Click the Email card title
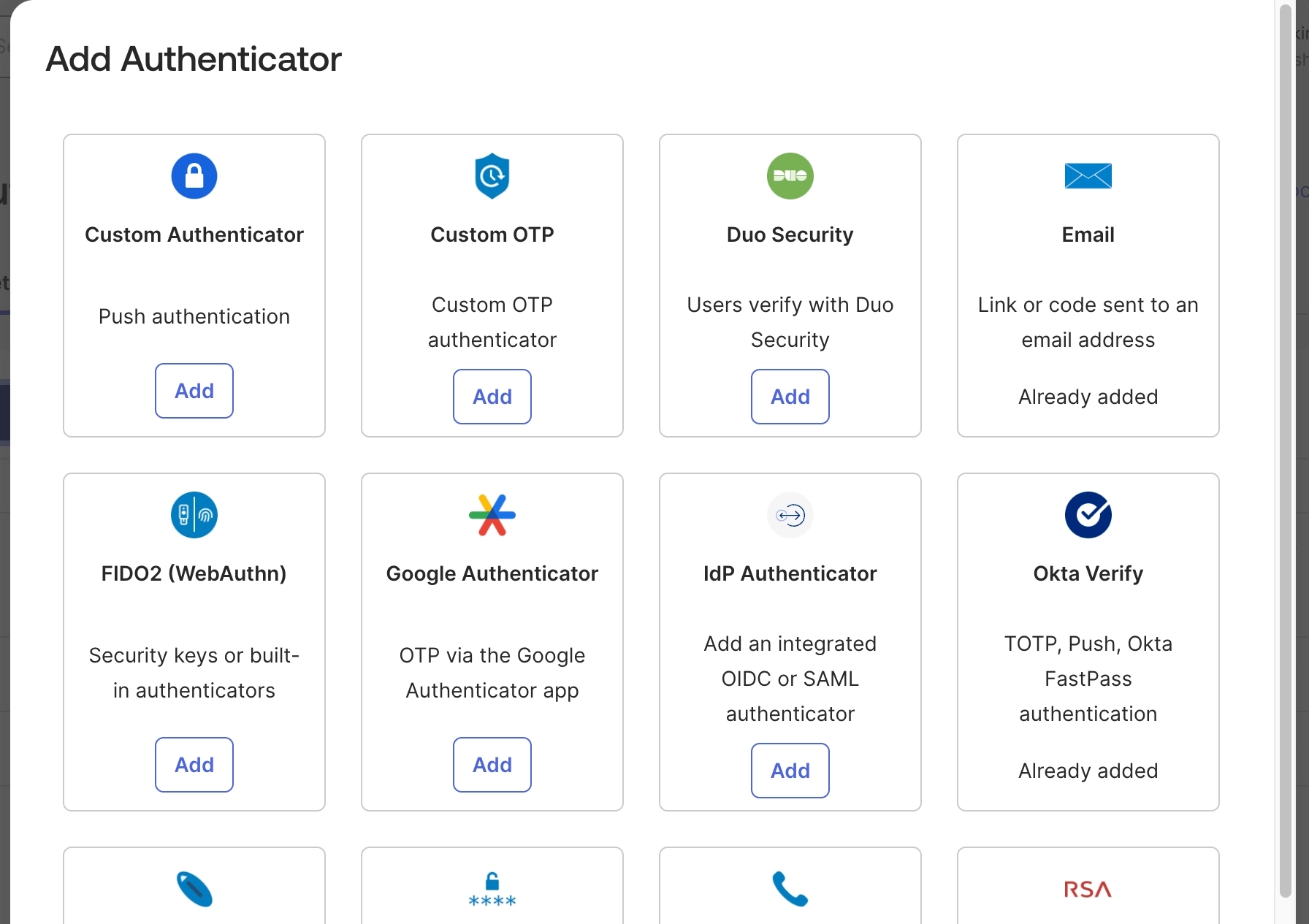The width and height of the screenshot is (1309, 924). (1088, 234)
